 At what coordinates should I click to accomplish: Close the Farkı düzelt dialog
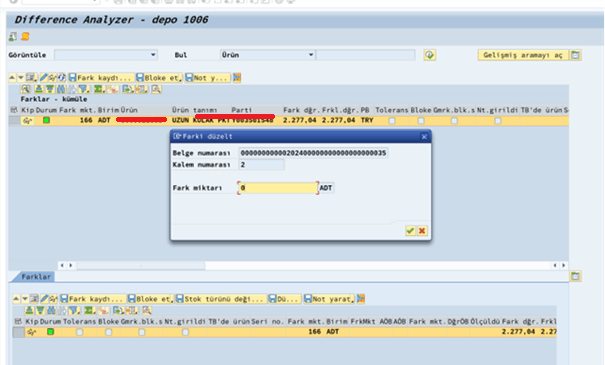coord(424,137)
